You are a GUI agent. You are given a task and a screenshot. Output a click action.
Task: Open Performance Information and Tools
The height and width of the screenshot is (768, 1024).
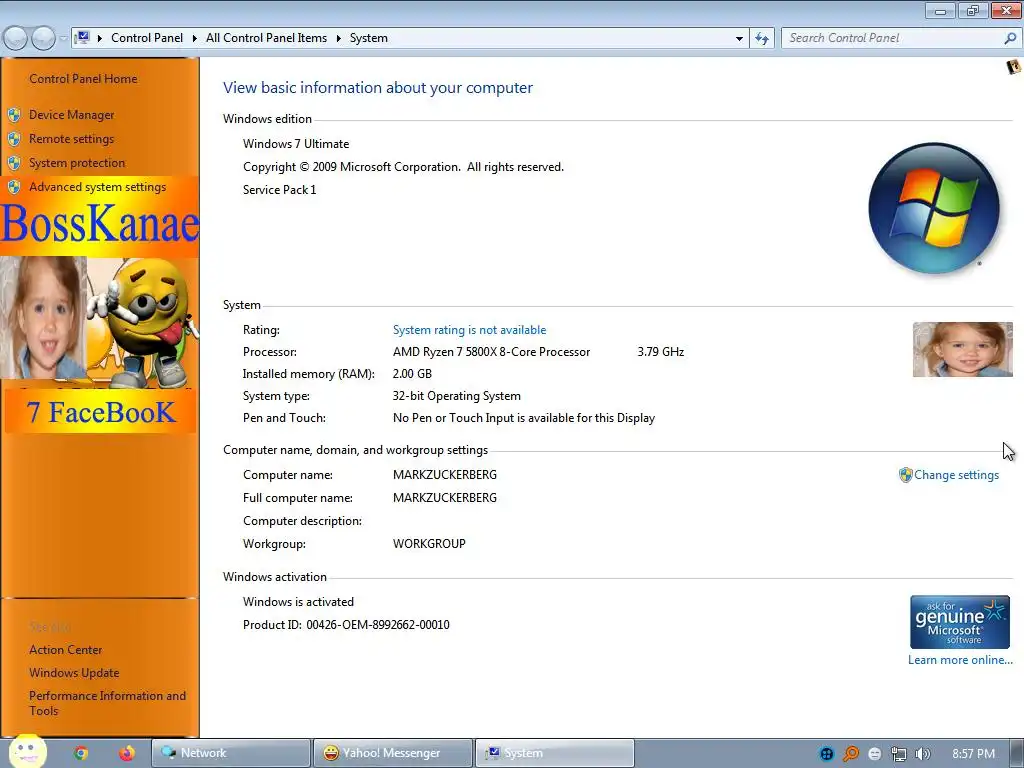click(x=107, y=703)
